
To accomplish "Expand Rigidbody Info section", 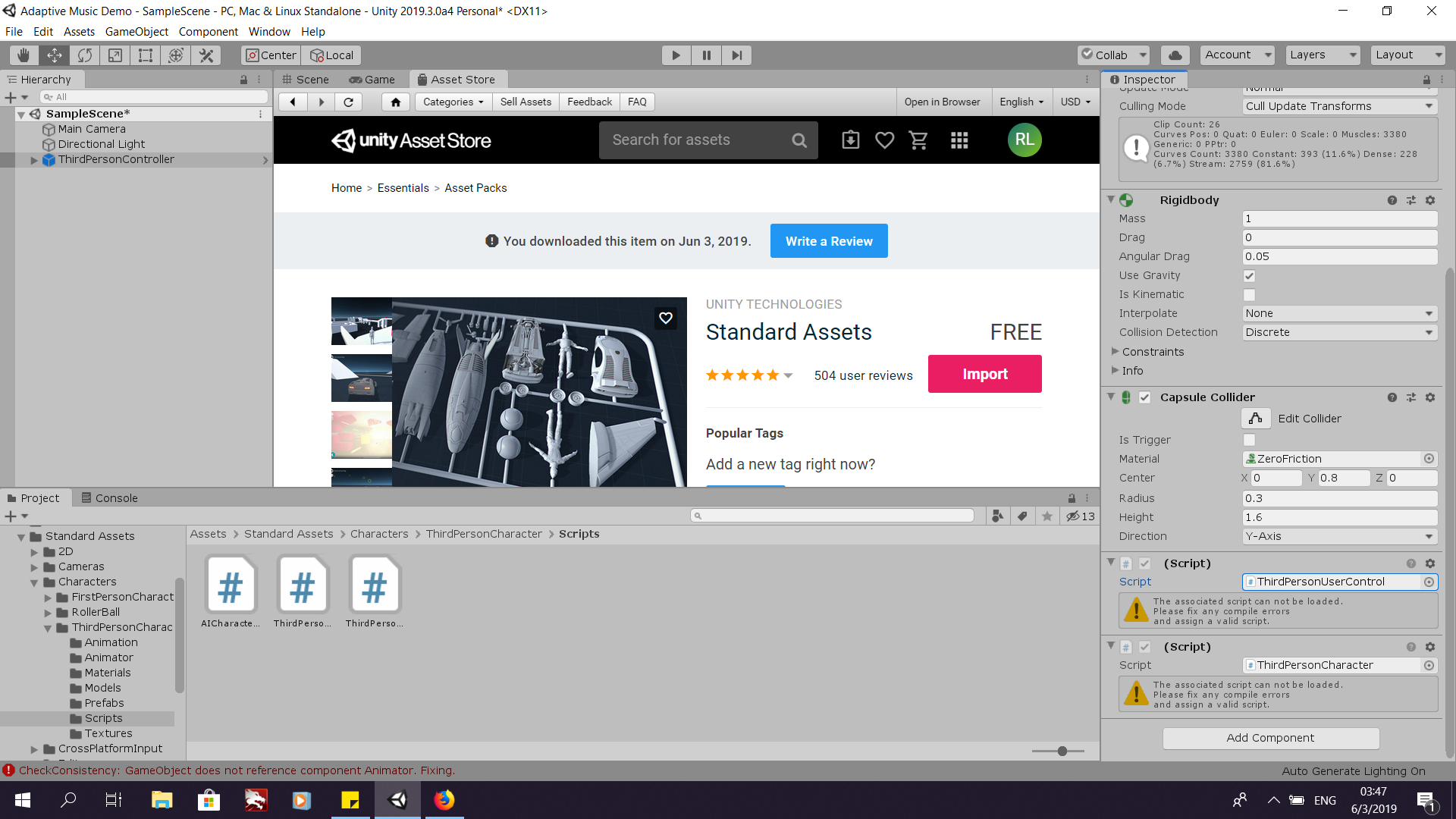I will (x=1116, y=370).
